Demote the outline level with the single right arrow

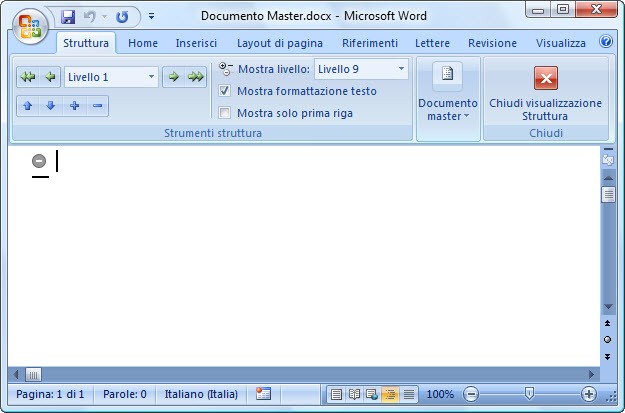[x=174, y=77]
